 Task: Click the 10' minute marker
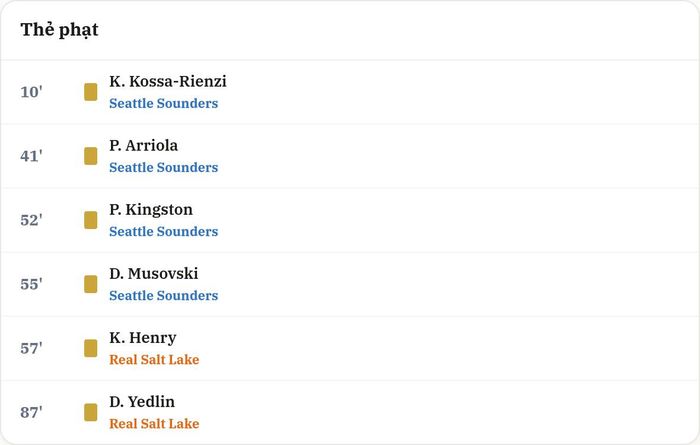click(x=32, y=92)
